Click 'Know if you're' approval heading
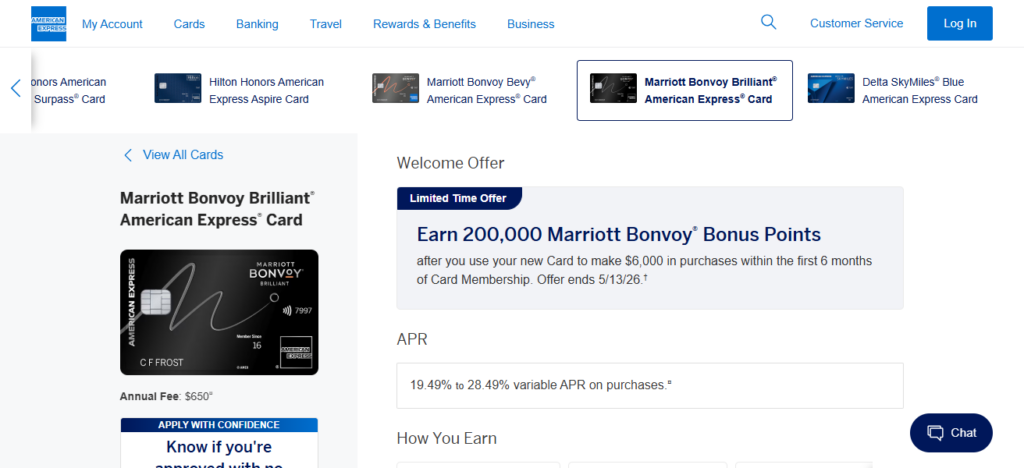The height and width of the screenshot is (468, 1024). [x=219, y=447]
